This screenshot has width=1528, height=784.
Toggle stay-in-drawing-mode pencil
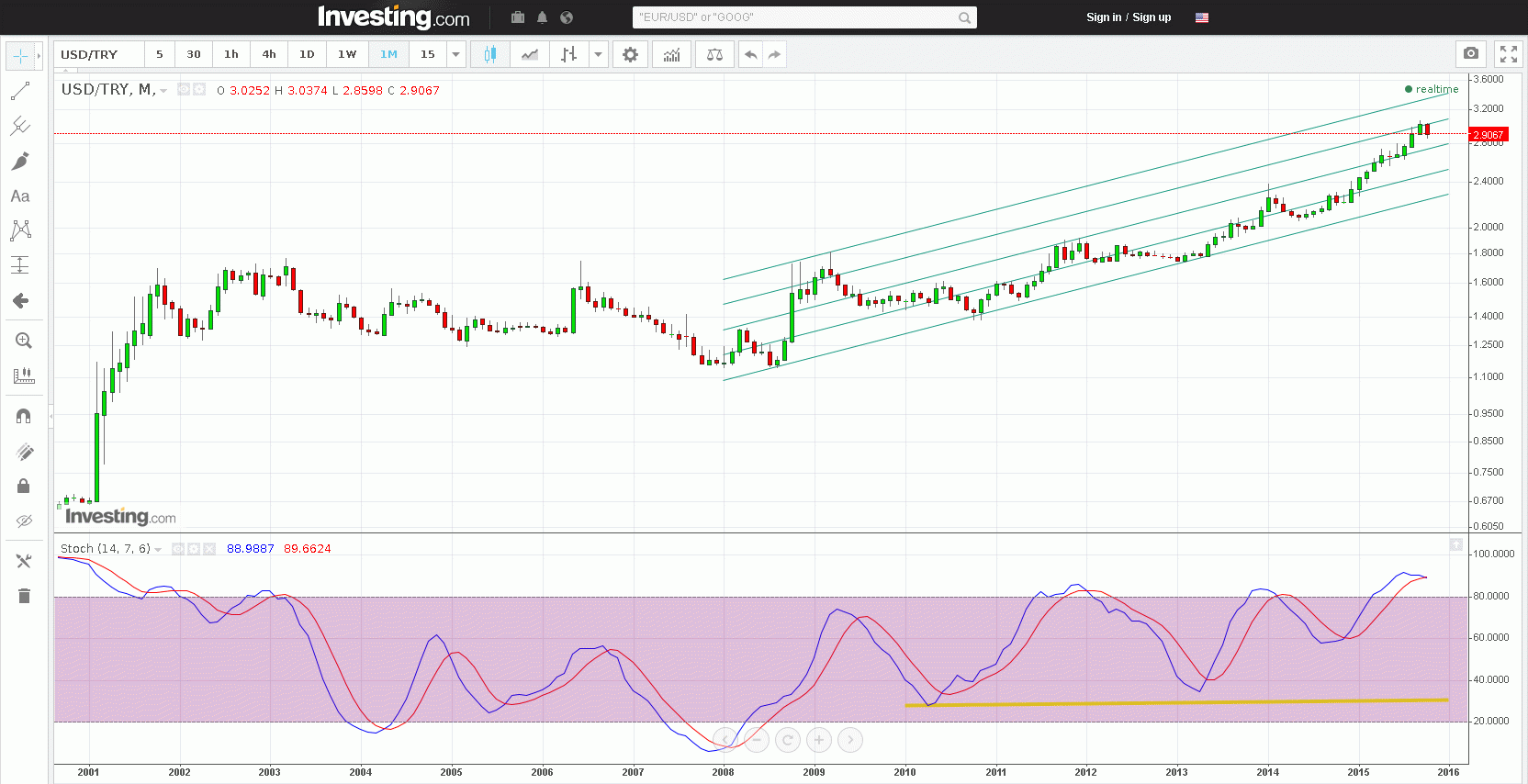(24, 451)
